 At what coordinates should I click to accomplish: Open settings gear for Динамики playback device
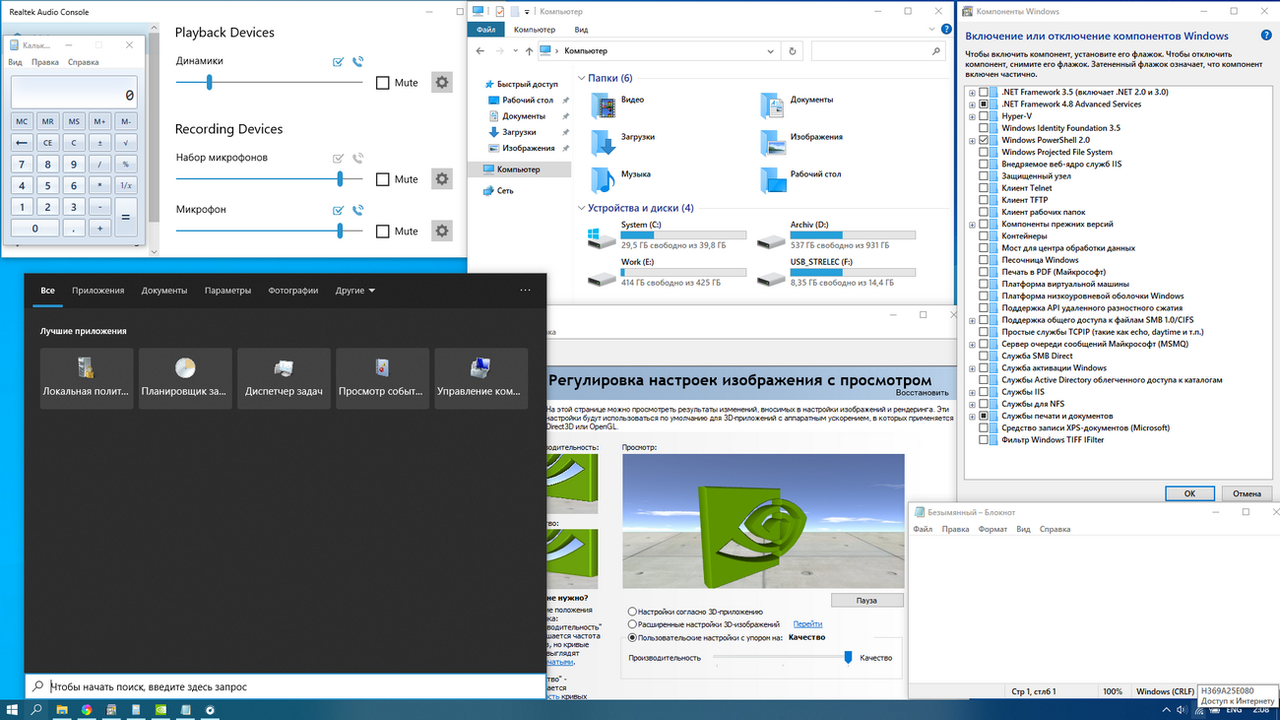[442, 82]
